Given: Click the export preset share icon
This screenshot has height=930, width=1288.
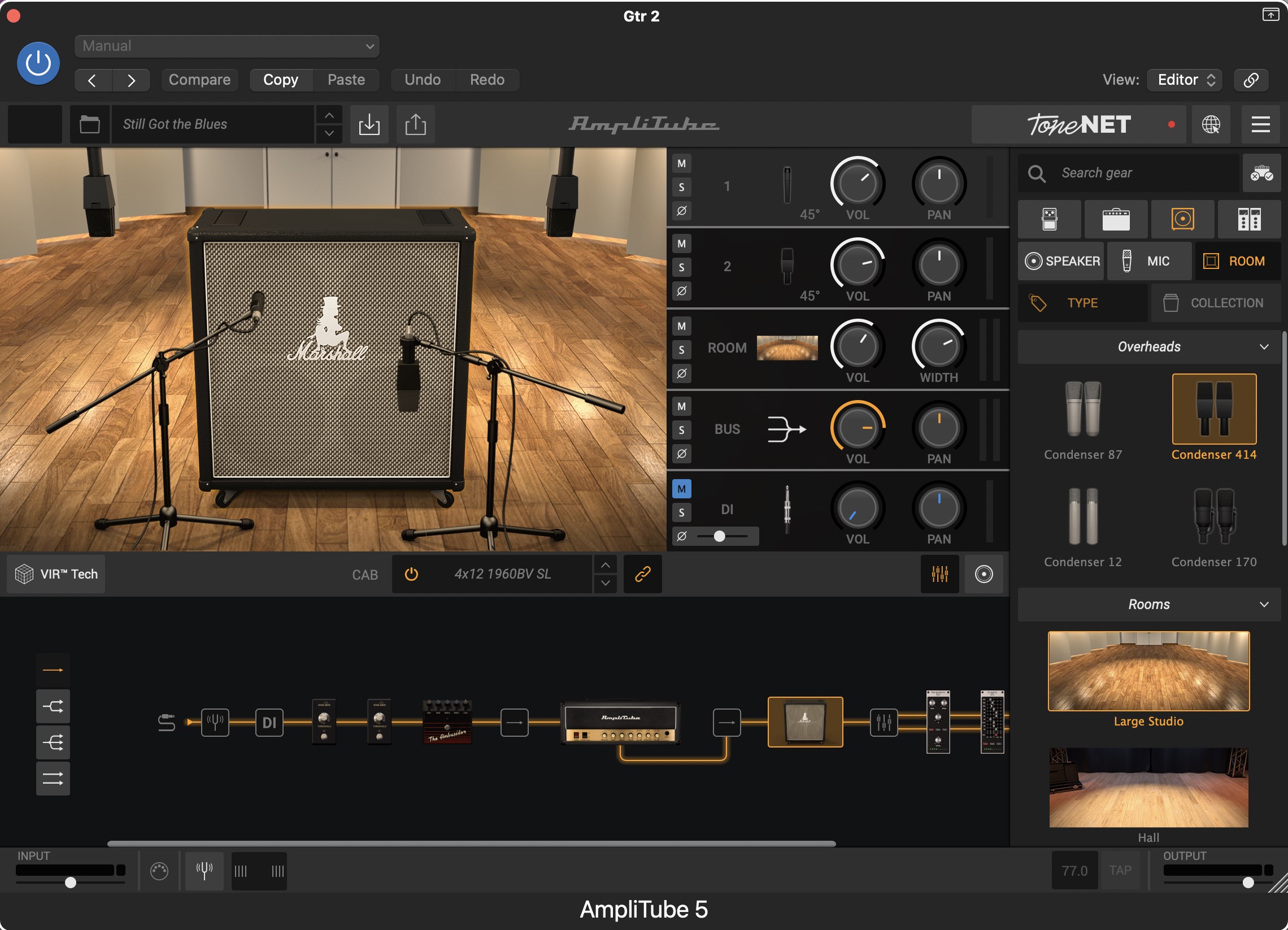Looking at the screenshot, I should point(415,124).
